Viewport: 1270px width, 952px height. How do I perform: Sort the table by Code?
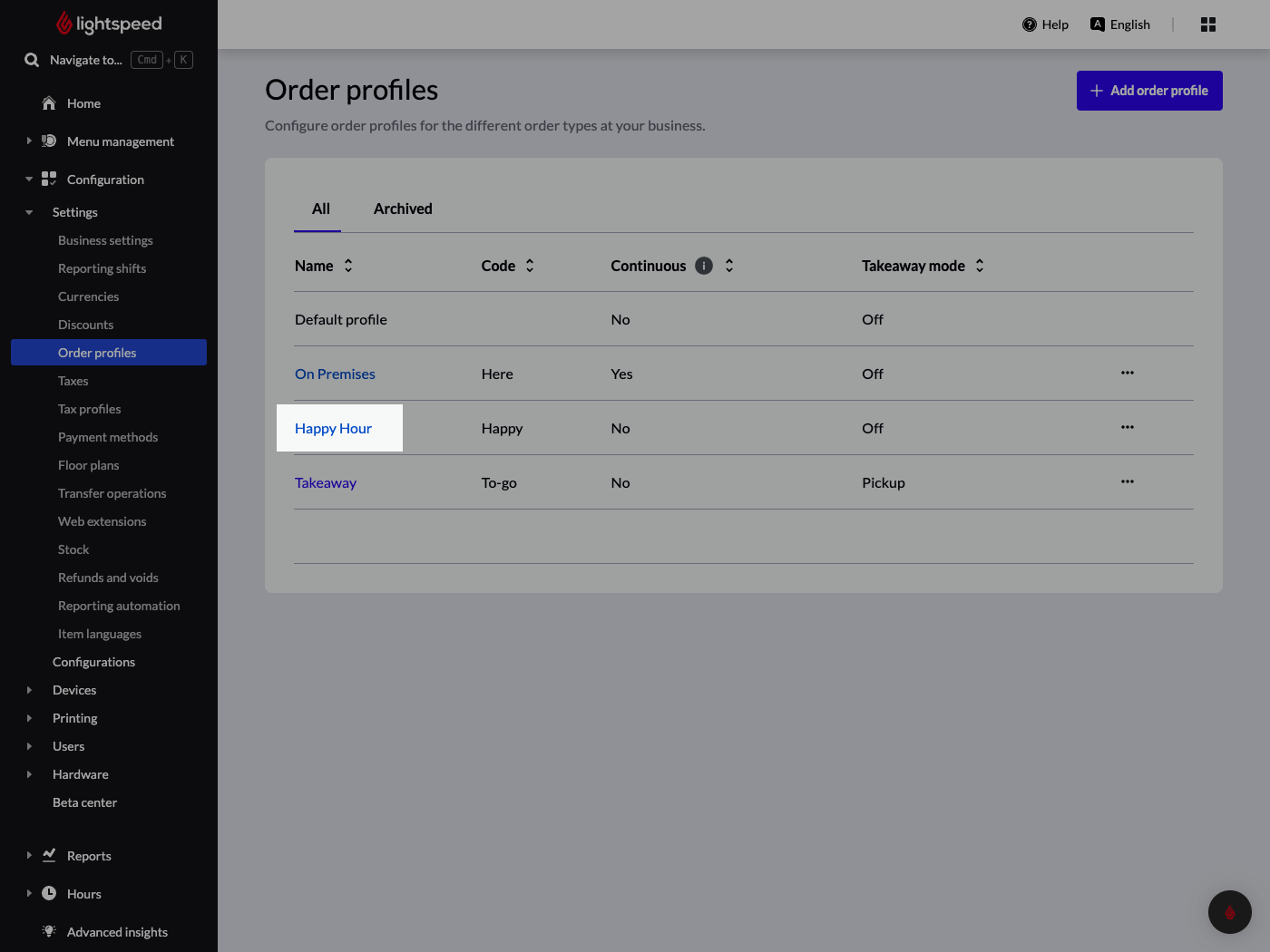point(530,266)
